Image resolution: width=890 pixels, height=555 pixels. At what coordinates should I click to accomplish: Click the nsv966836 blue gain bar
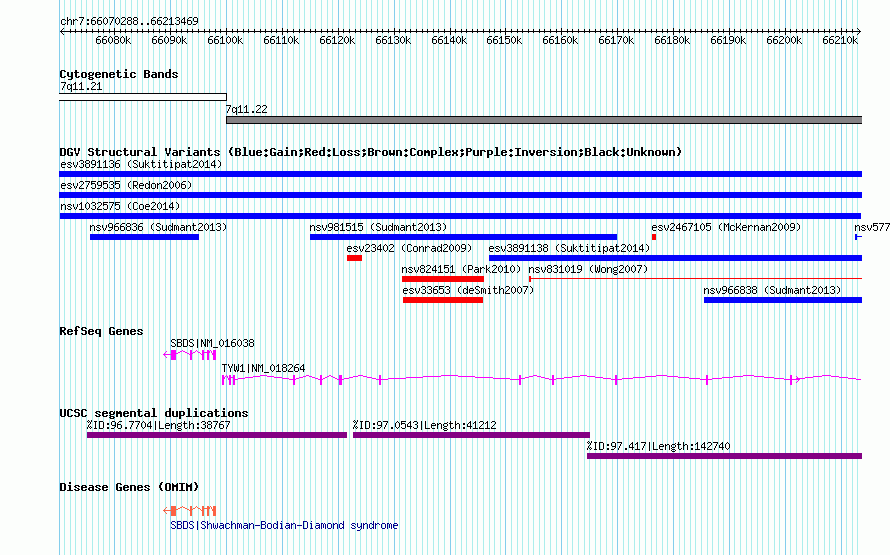coord(144,237)
